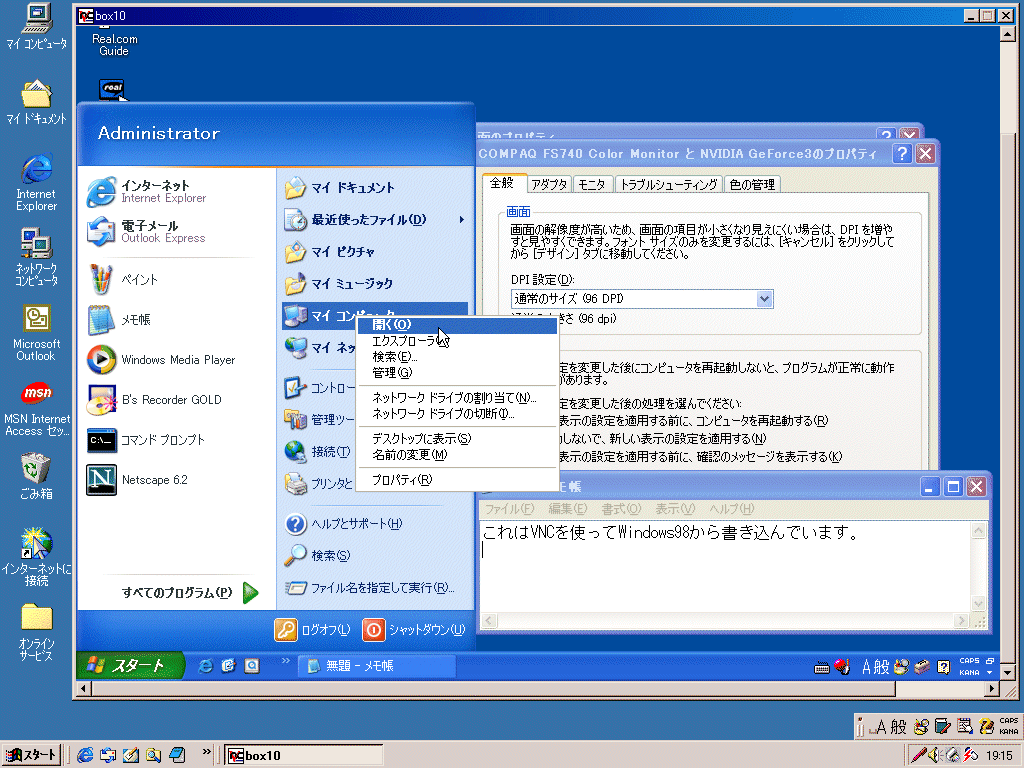Choose プロパティ(R) in the context menu

click(x=457, y=480)
